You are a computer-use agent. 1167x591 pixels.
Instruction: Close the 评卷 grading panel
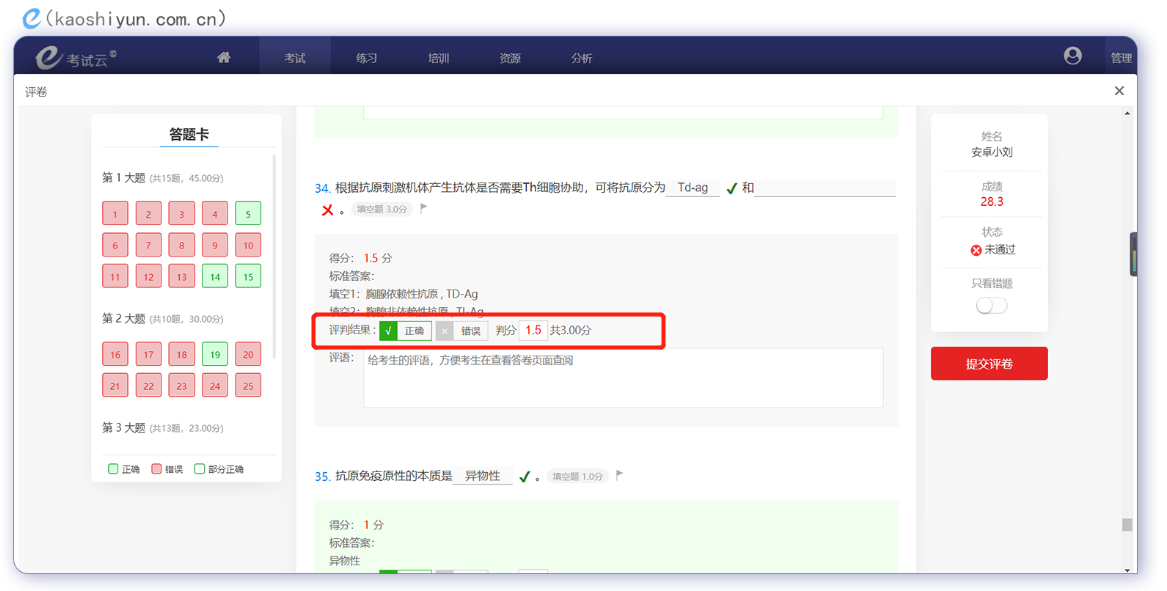coord(1119,91)
